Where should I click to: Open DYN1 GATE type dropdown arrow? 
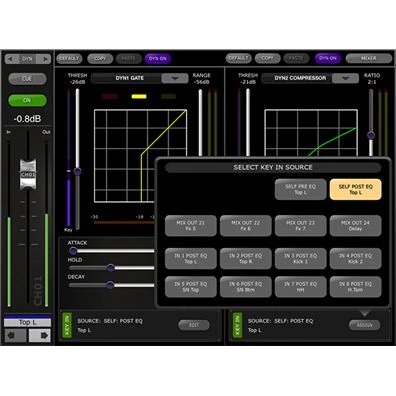pyautogui.click(x=175, y=78)
